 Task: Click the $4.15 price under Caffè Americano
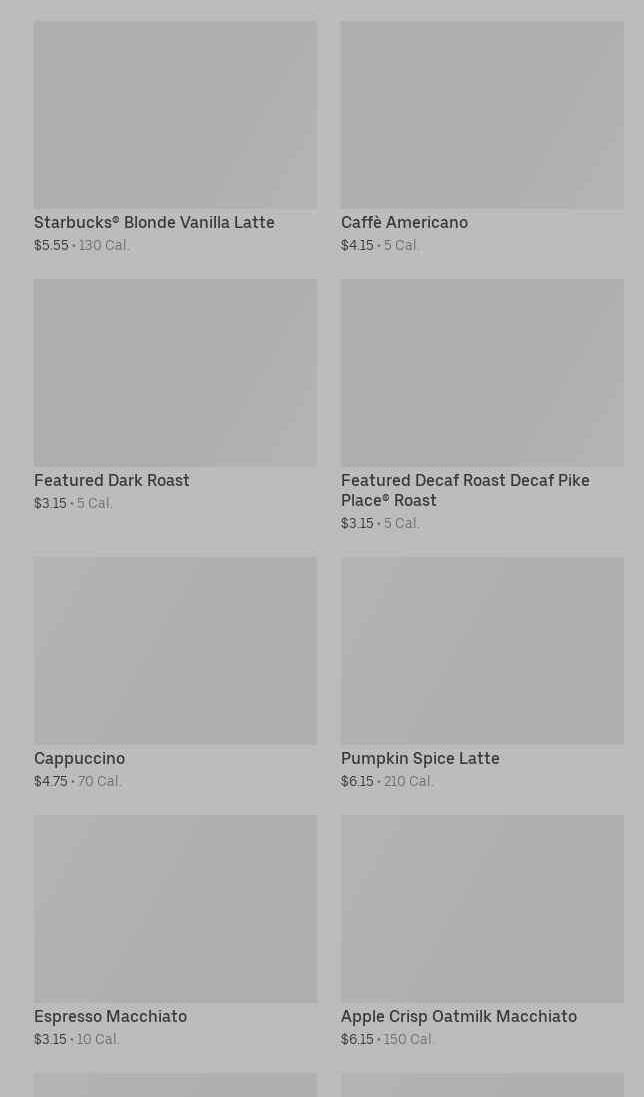tap(357, 245)
